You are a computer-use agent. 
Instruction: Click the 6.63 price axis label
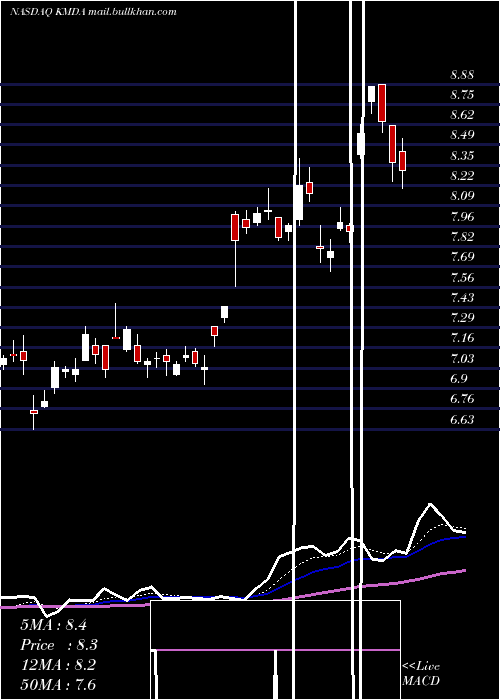pyautogui.click(x=462, y=419)
